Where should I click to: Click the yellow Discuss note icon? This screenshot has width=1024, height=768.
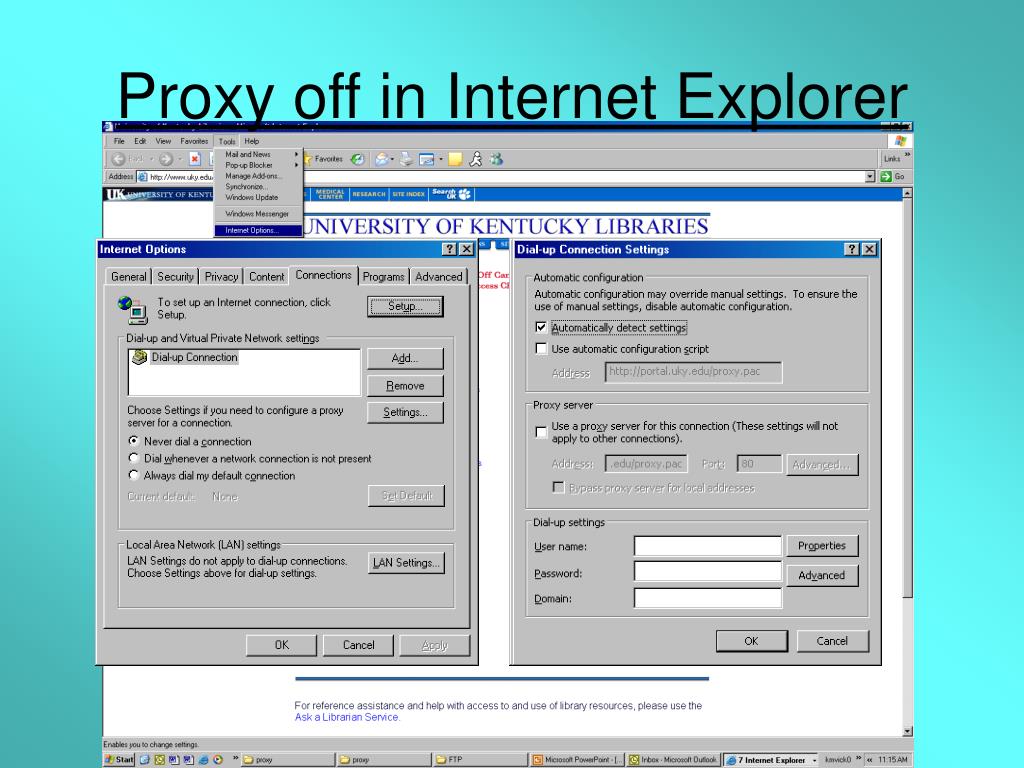(455, 159)
